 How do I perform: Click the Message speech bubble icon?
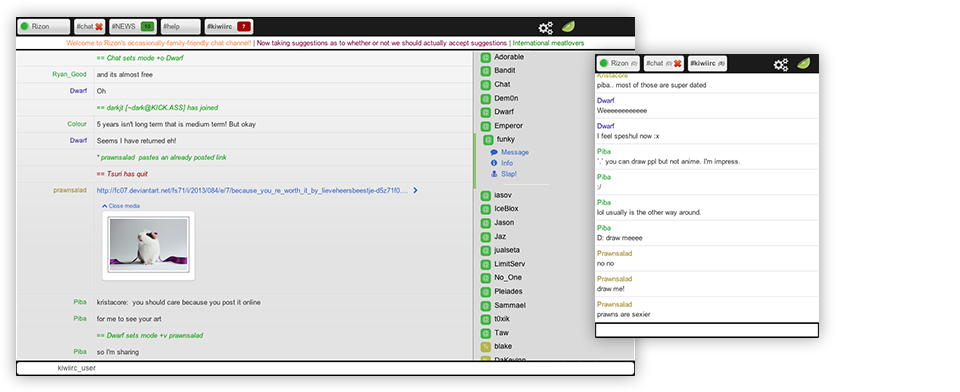coord(494,153)
